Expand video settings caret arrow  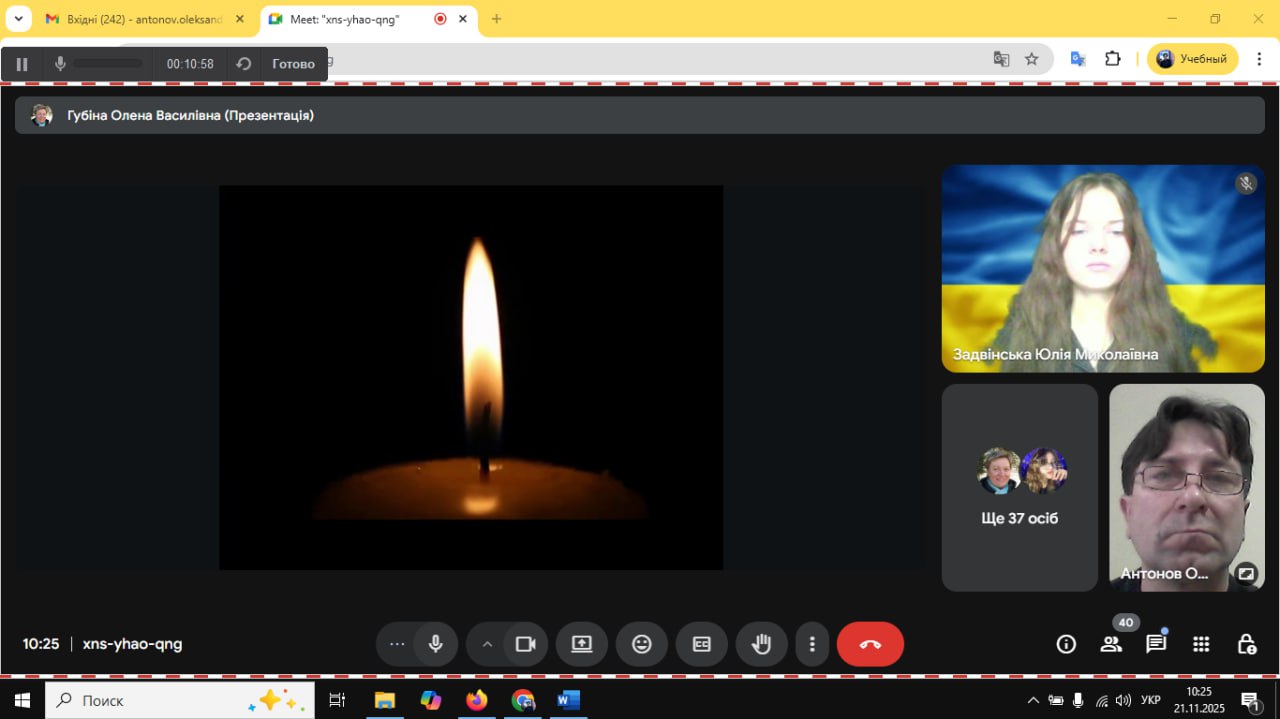coord(487,644)
